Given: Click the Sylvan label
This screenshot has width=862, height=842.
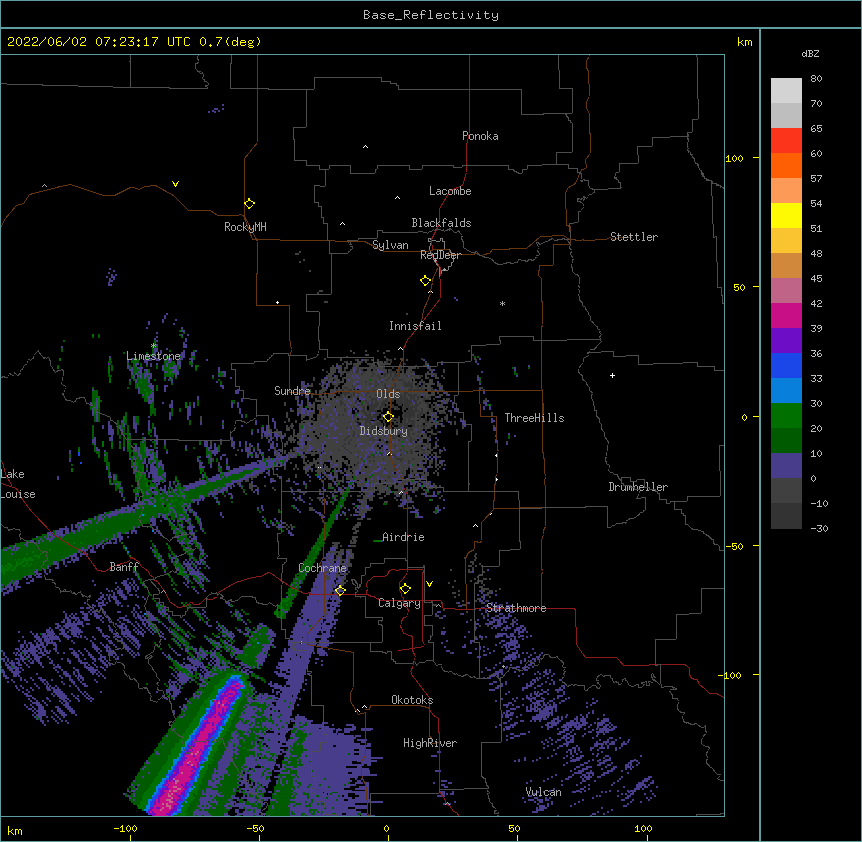Looking at the screenshot, I should pyautogui.click(x=390, y=245).
